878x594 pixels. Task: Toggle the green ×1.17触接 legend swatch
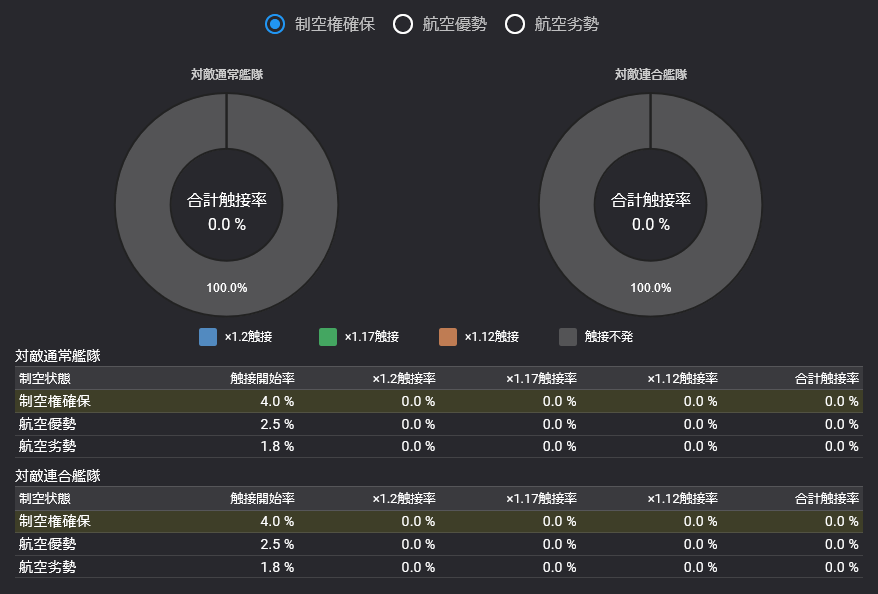click(328, 337)
